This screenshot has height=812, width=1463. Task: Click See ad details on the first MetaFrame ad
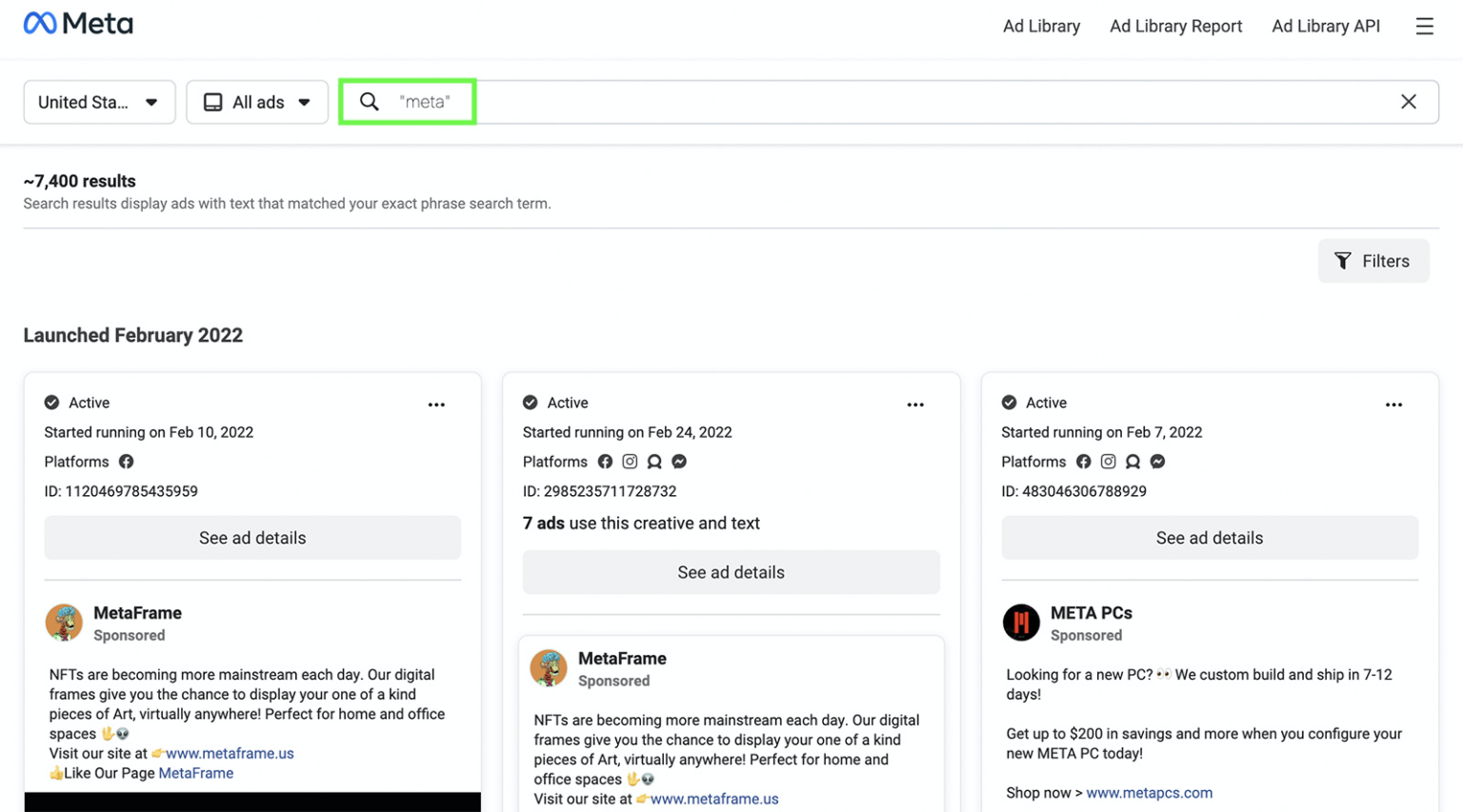[x=252, y=538]
